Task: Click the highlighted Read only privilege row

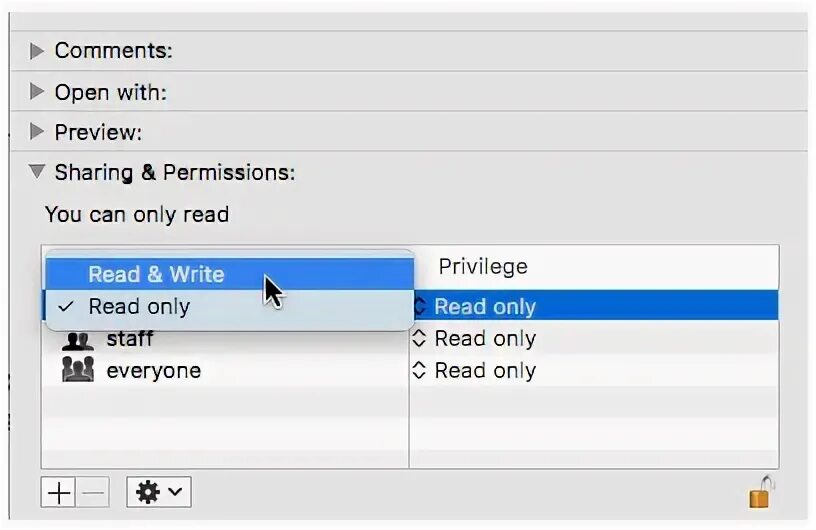Action: click(x=596, y=306)
